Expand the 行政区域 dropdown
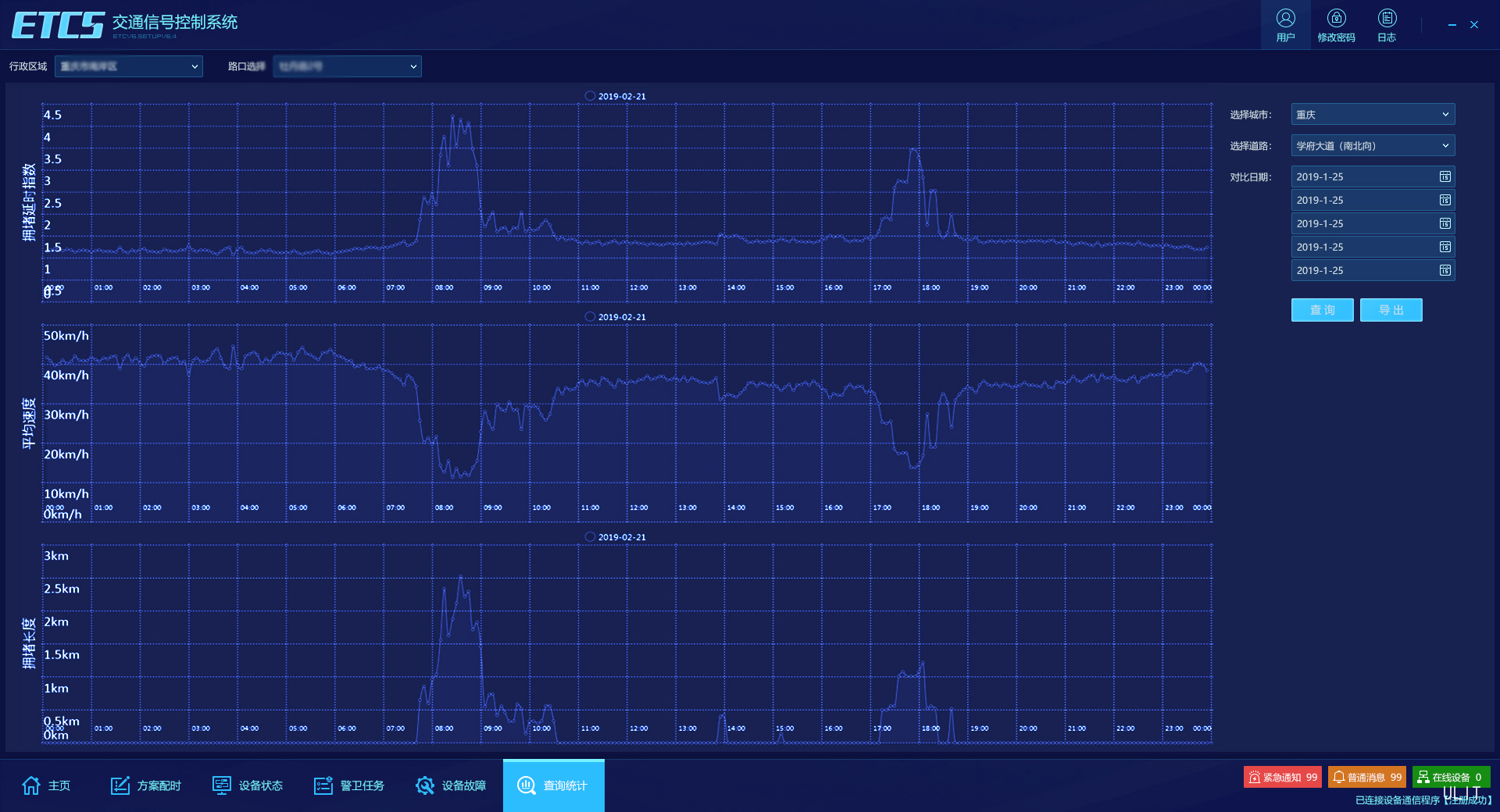 point(129,66)
